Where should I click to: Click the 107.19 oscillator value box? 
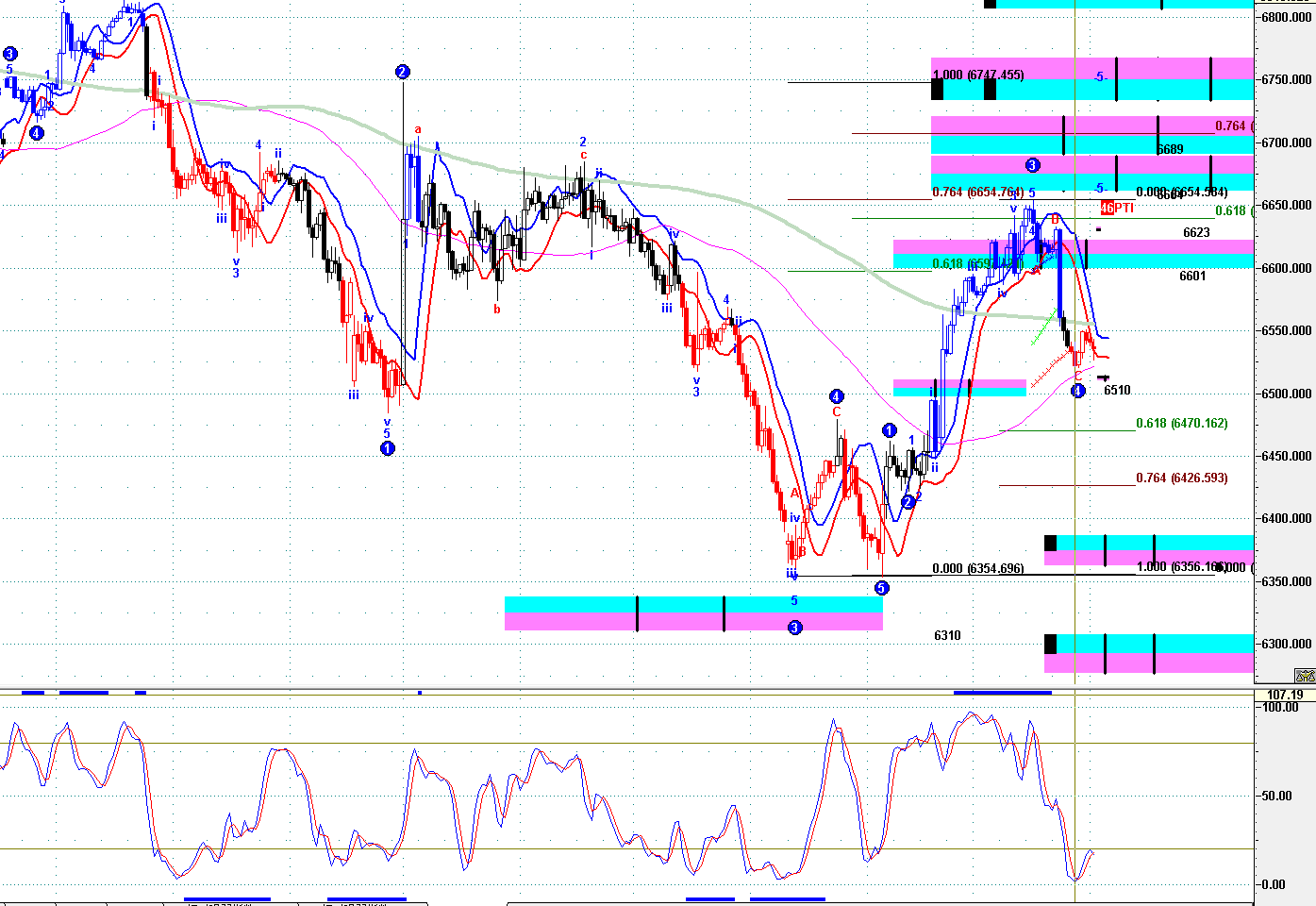1285,695
